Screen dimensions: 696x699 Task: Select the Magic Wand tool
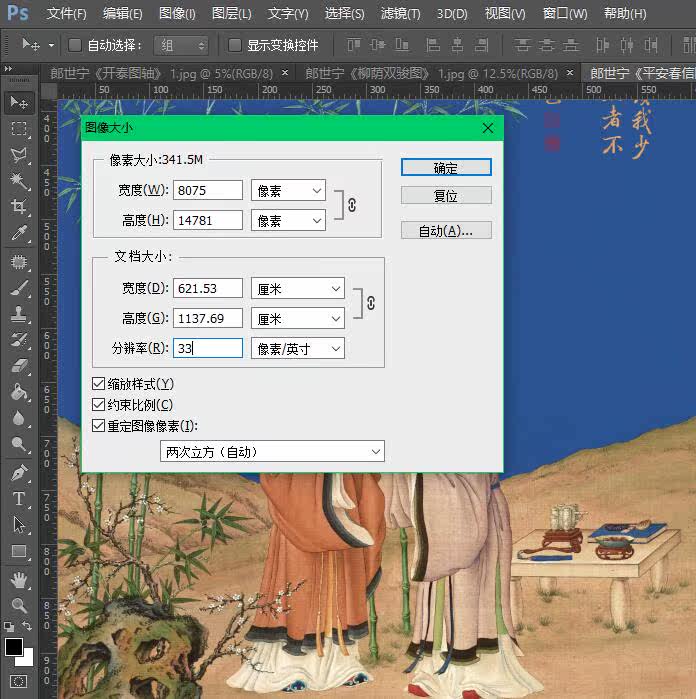coord(19,181)
